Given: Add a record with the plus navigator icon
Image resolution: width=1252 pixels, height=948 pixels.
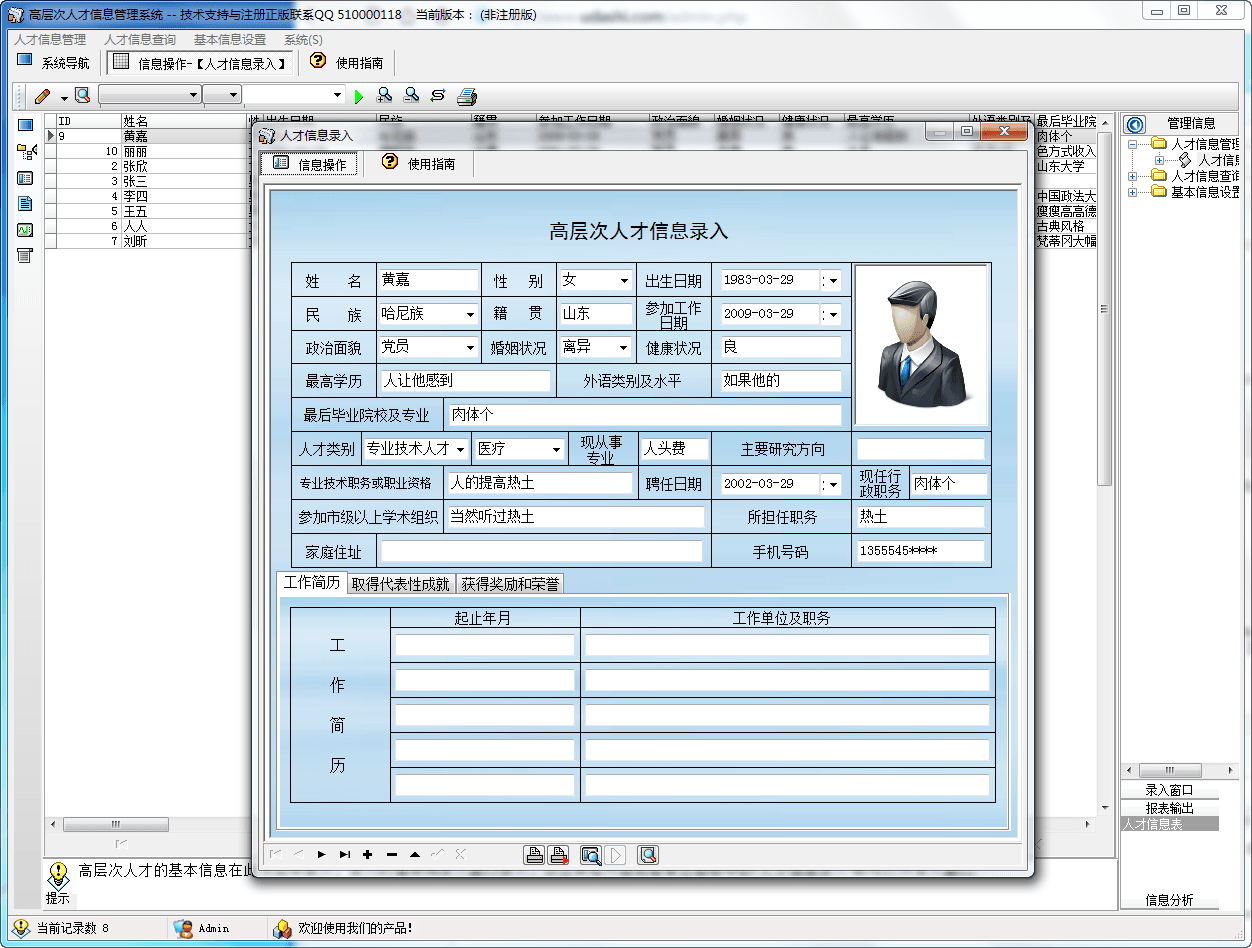Looking at the screenshot, I should tap(368, 854).
